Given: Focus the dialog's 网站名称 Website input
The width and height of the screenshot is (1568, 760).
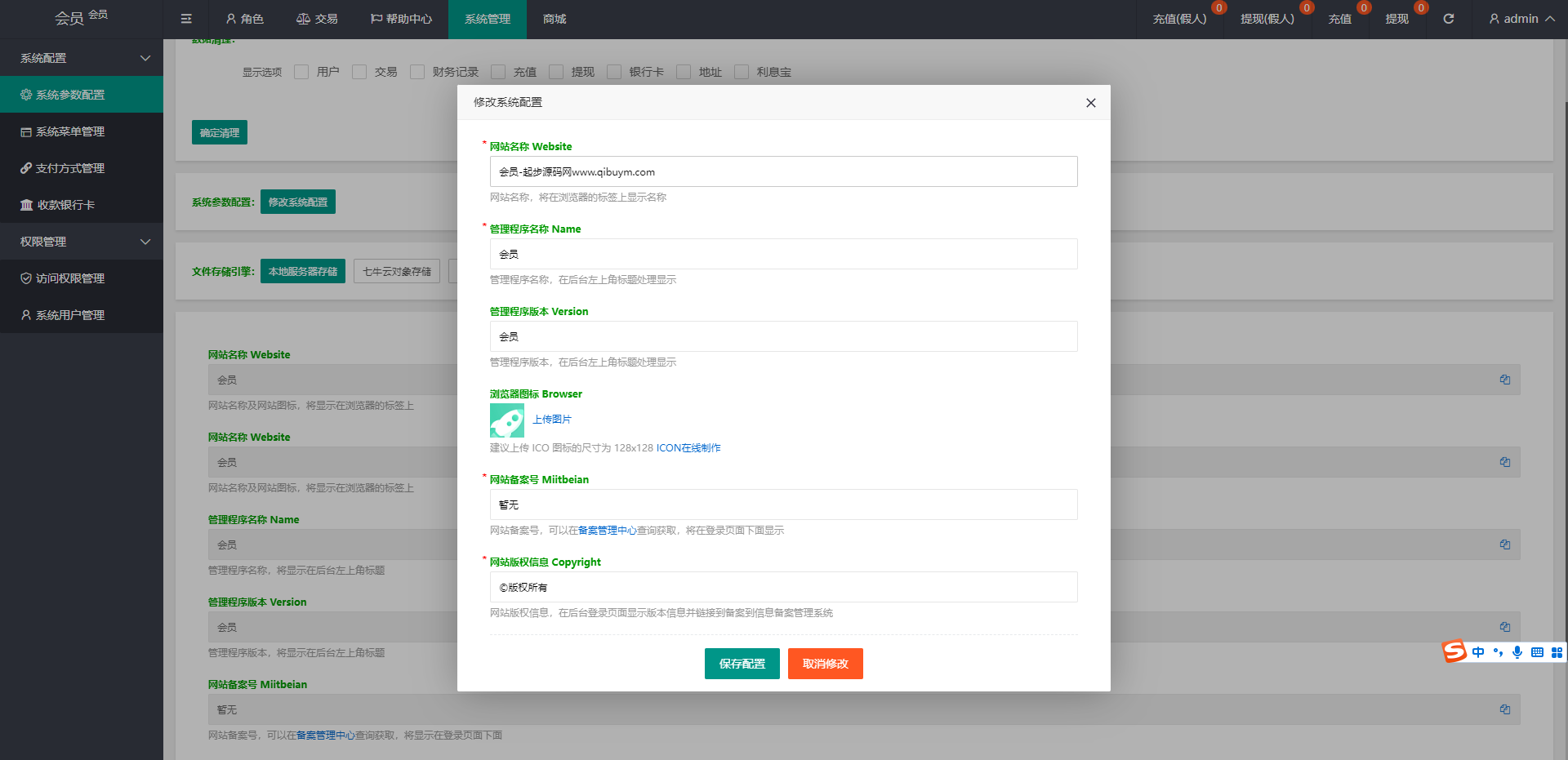Looking at the screenshot, I should point(784,171).
